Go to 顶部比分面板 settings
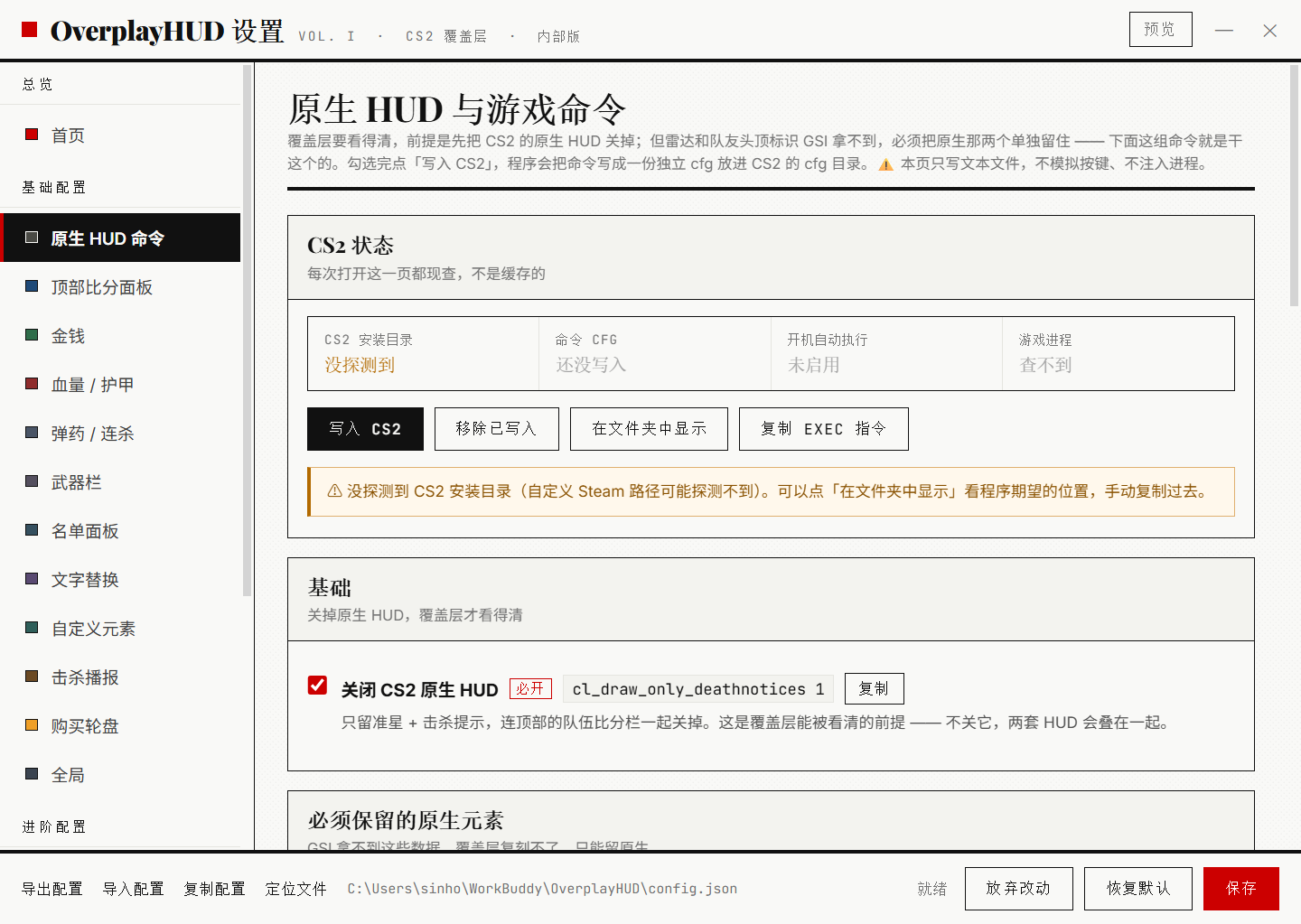 click(x=120, y=287)
